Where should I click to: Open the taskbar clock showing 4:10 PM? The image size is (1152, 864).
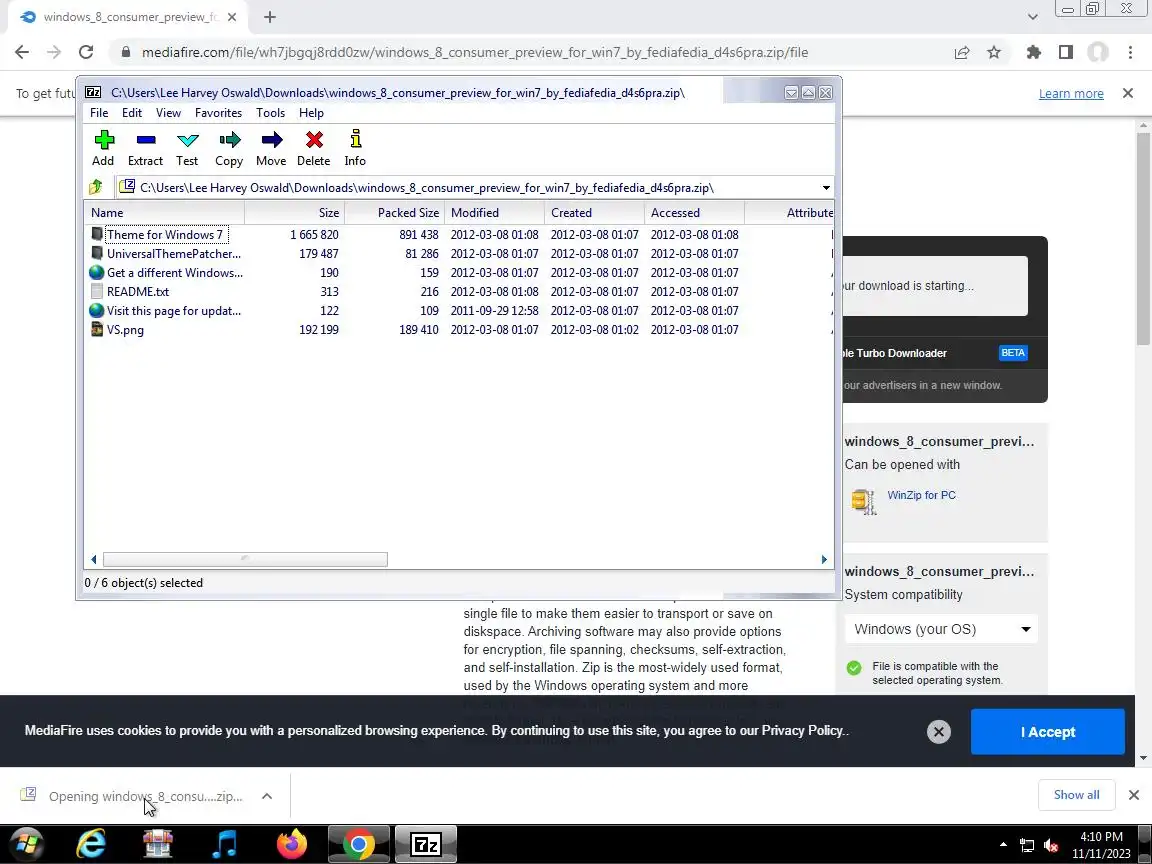[x=1101, y=845]
